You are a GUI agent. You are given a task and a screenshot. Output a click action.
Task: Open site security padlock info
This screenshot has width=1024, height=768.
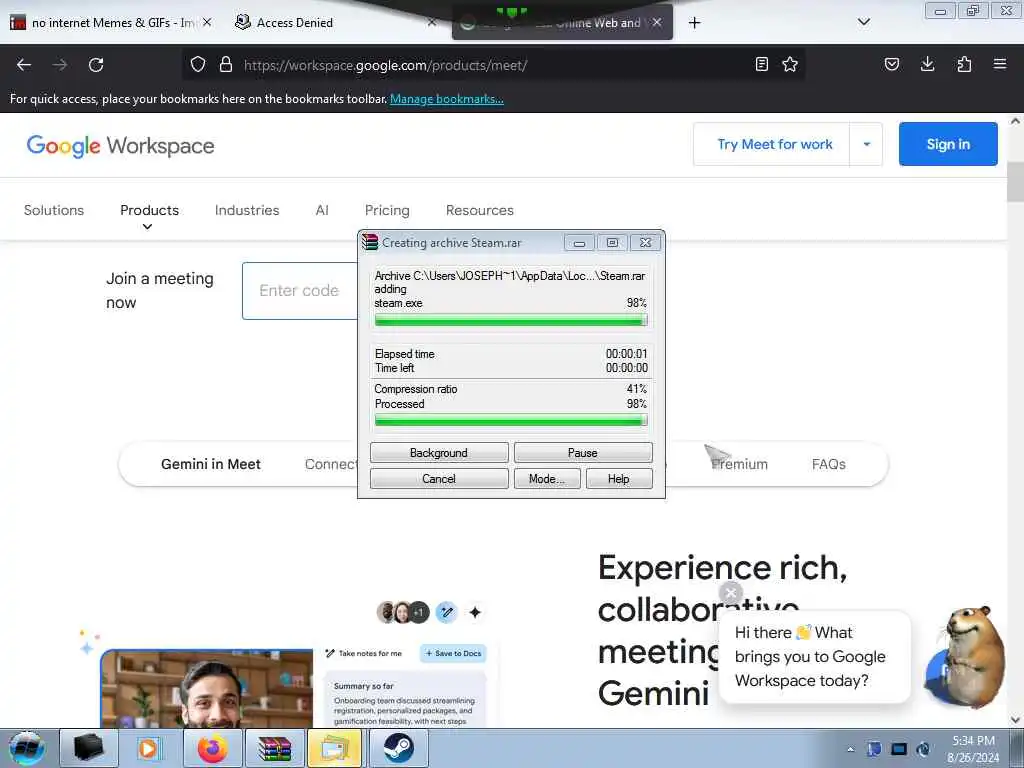tap(226, 64)
